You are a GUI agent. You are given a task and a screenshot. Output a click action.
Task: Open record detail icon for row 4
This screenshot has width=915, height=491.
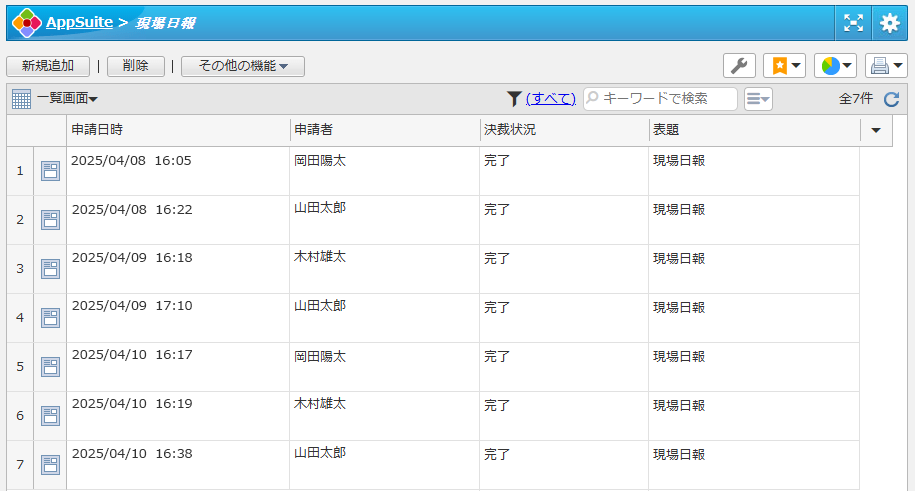50,318
